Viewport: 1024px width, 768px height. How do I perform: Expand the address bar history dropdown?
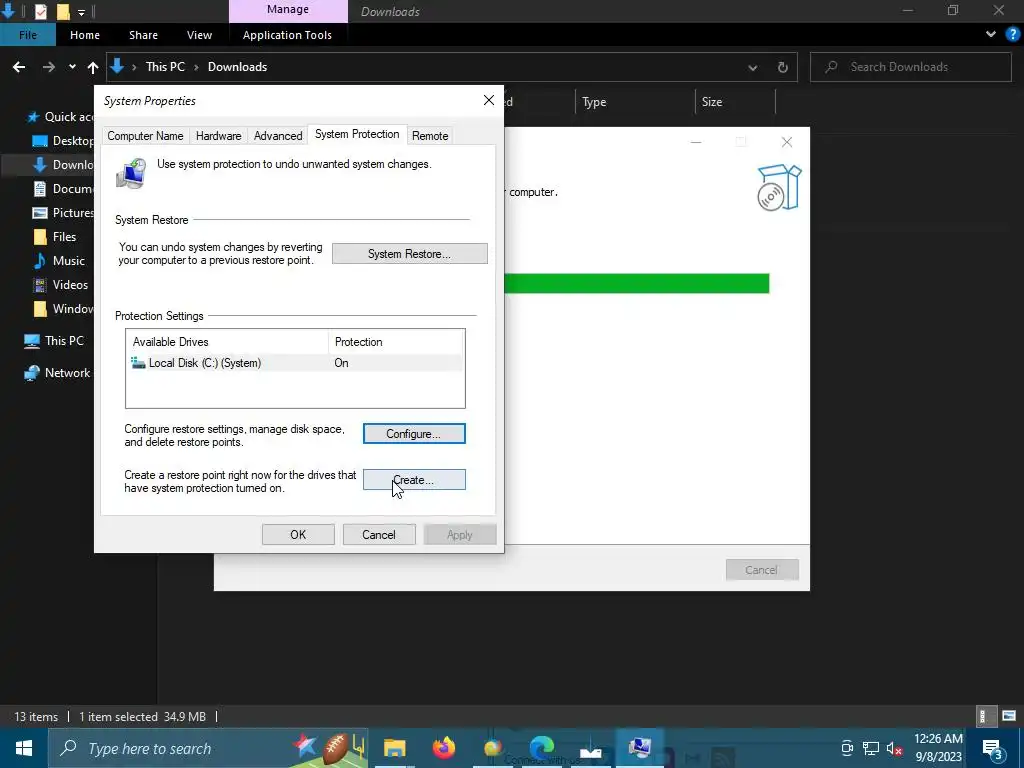point(752,67)
